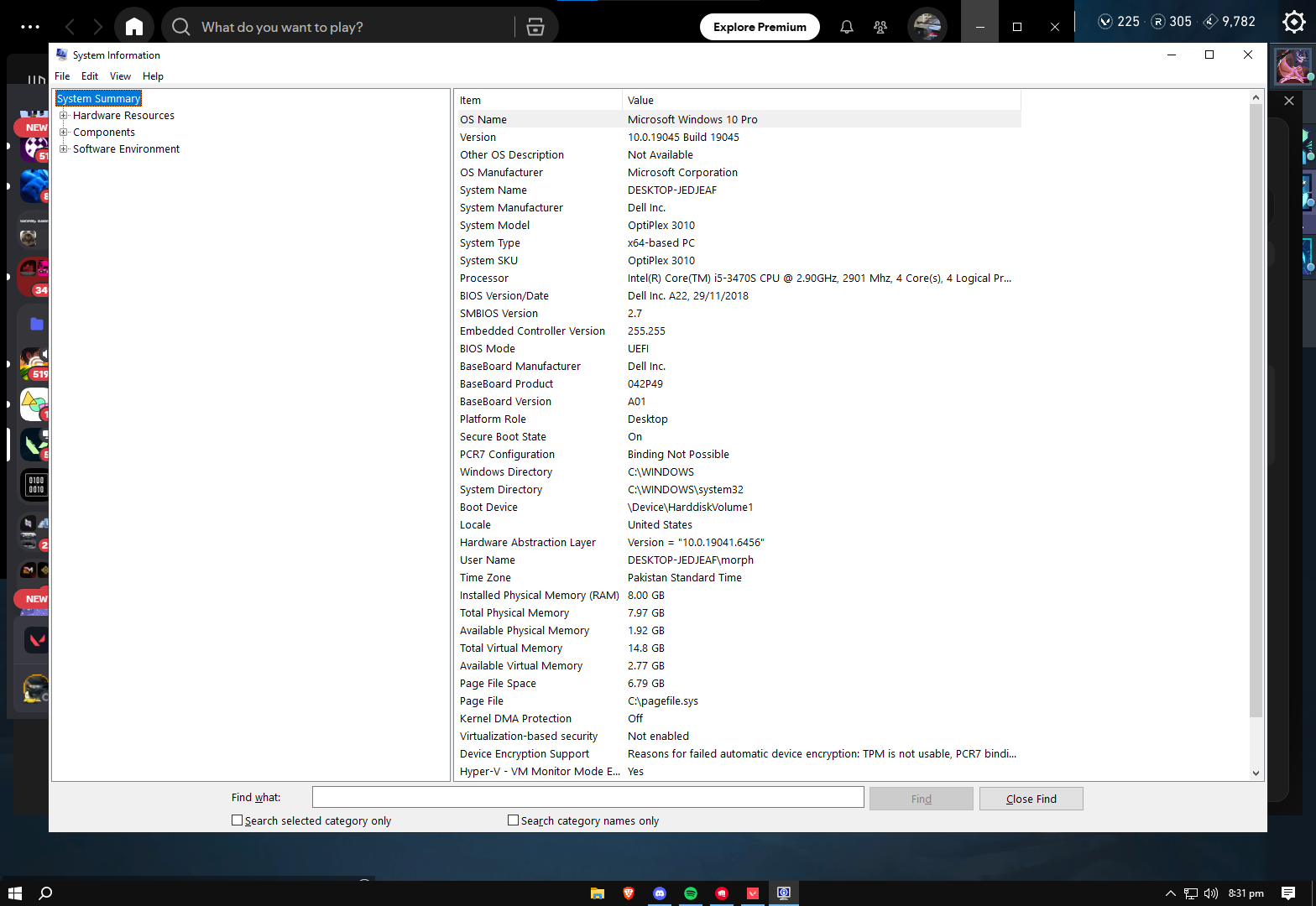The image size is (1316, 906).
Task: Select the Components tree label
Action: [103, 133]
